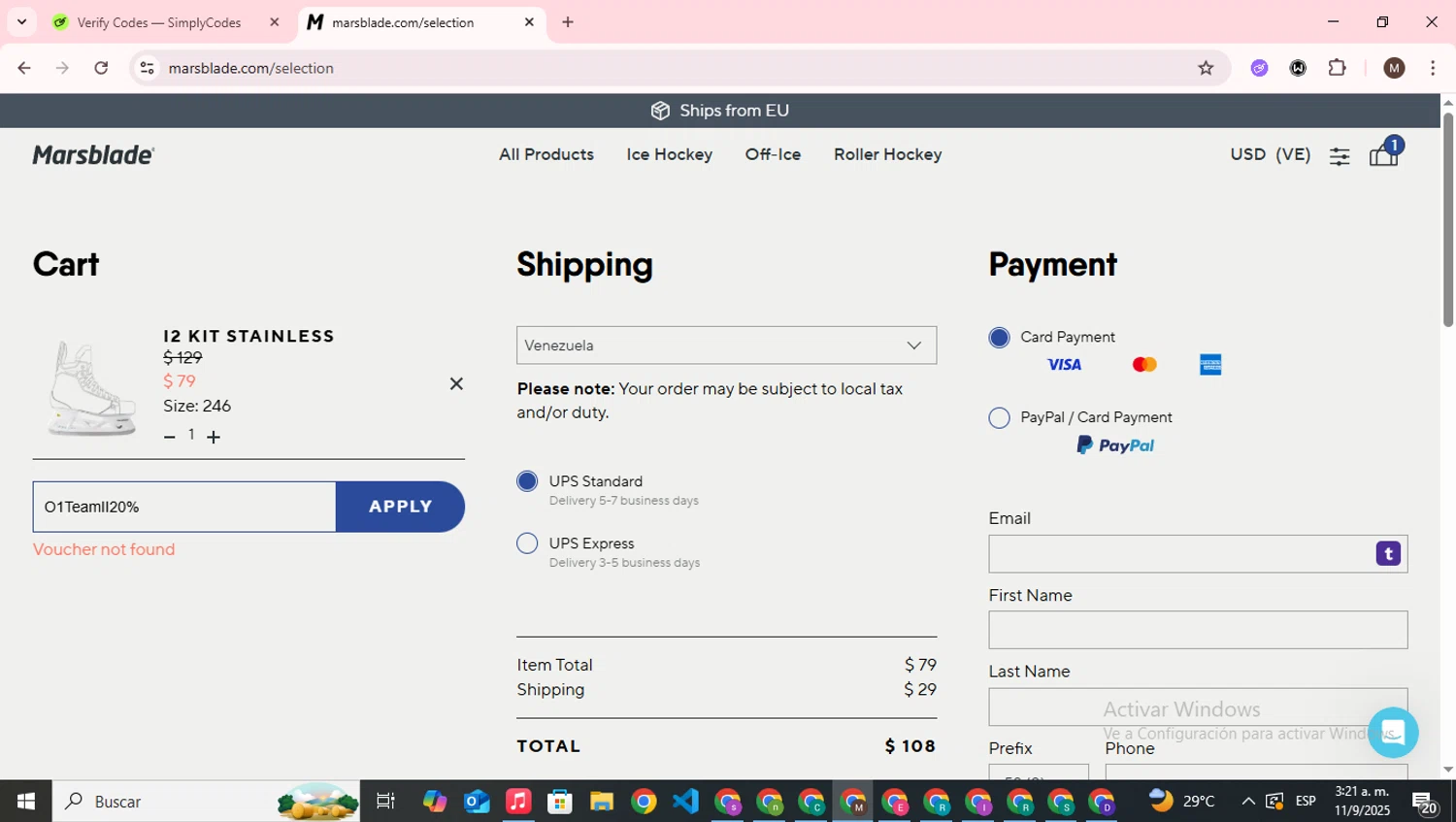Select PayPal / Card Payment option
The height and width of the screenshot is (822, 1456).
[x=999, y=417]
